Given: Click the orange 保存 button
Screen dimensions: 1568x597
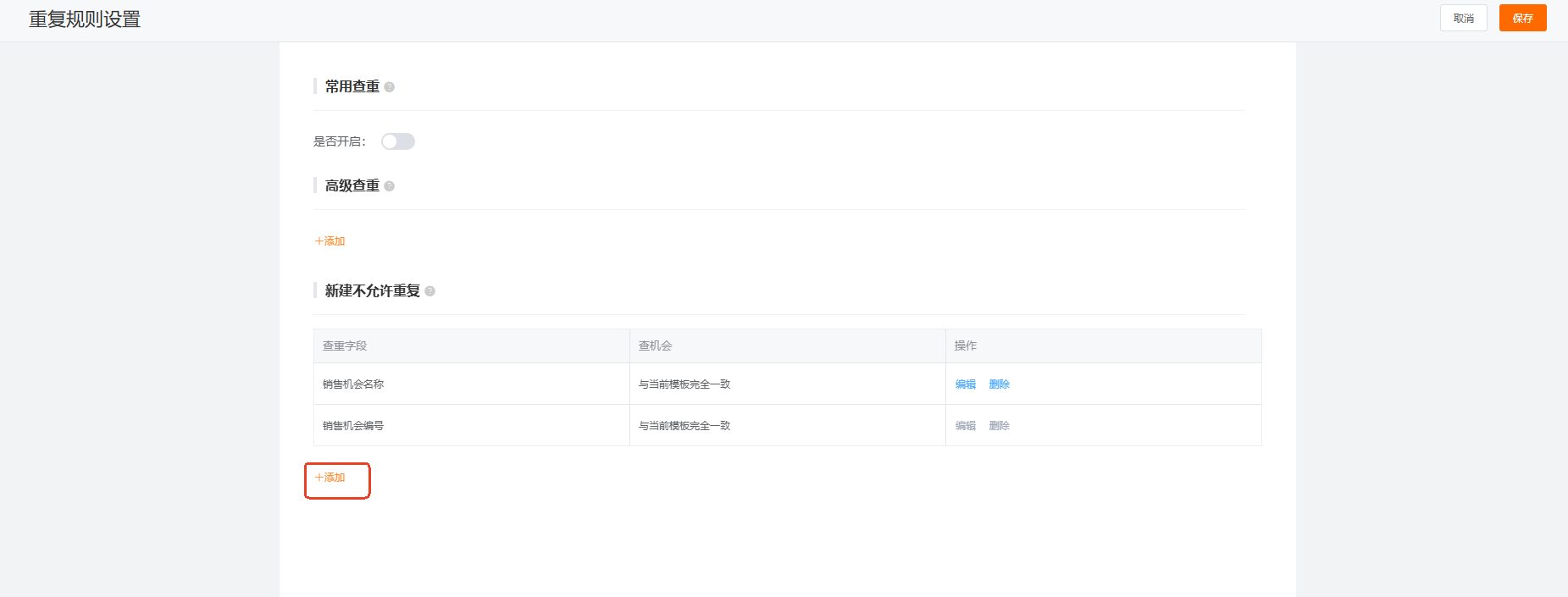Looking at the screenshot, I should (1522, 18).
